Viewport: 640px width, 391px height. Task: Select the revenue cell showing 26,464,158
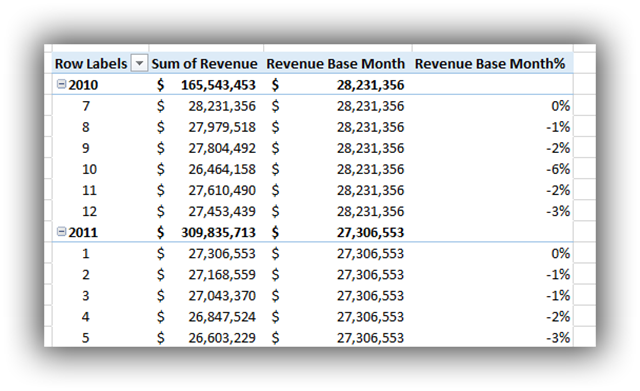(207, 169)
